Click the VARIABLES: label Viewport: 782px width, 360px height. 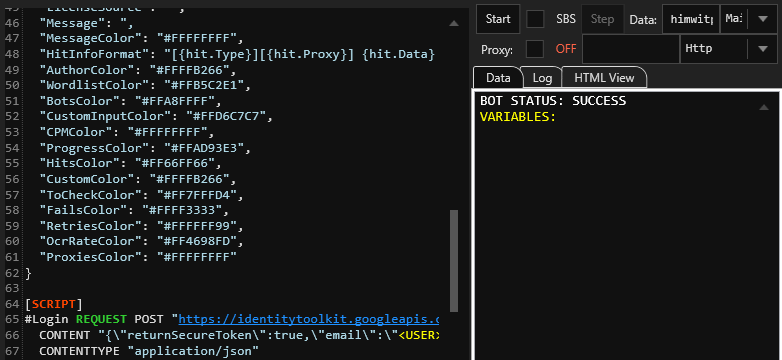[x=518, y=117]
